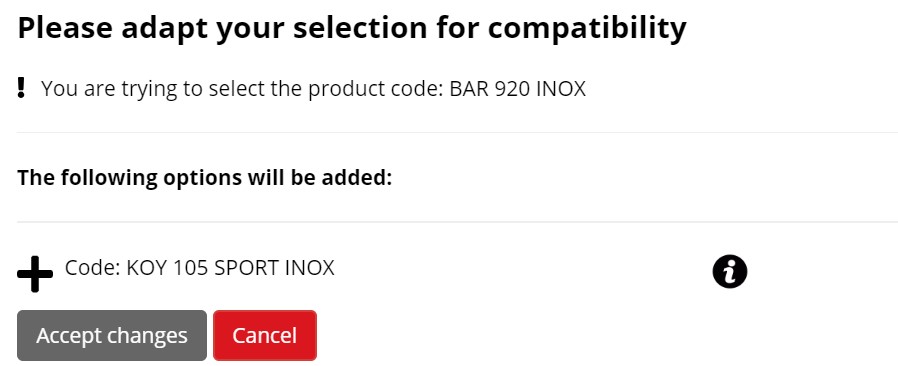Cancel the compatibility adaptation

click(265, 336)
